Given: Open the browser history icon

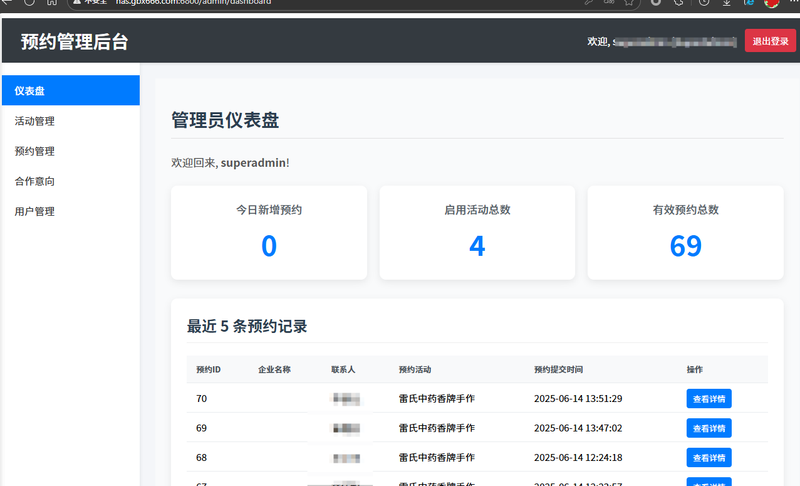Looking at the screenshot, I should click(704, 3).
